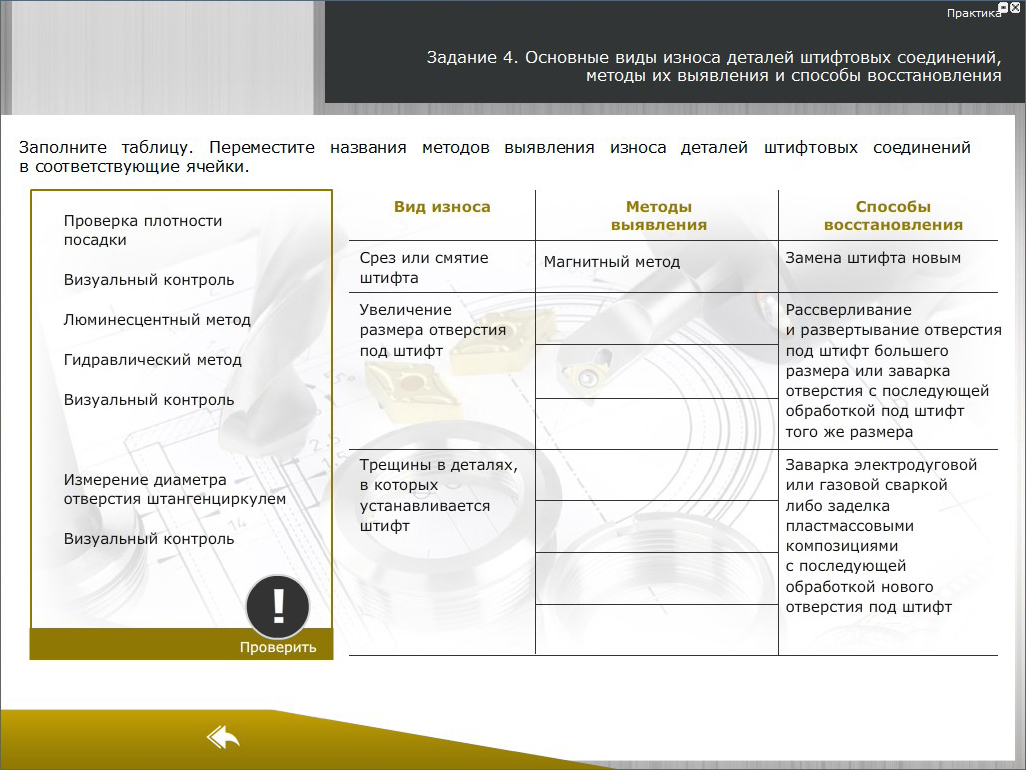Select Визуальный контроль directly below Гидравлический метод
The height and width of the screenshot is (770, 1026).
149,400
